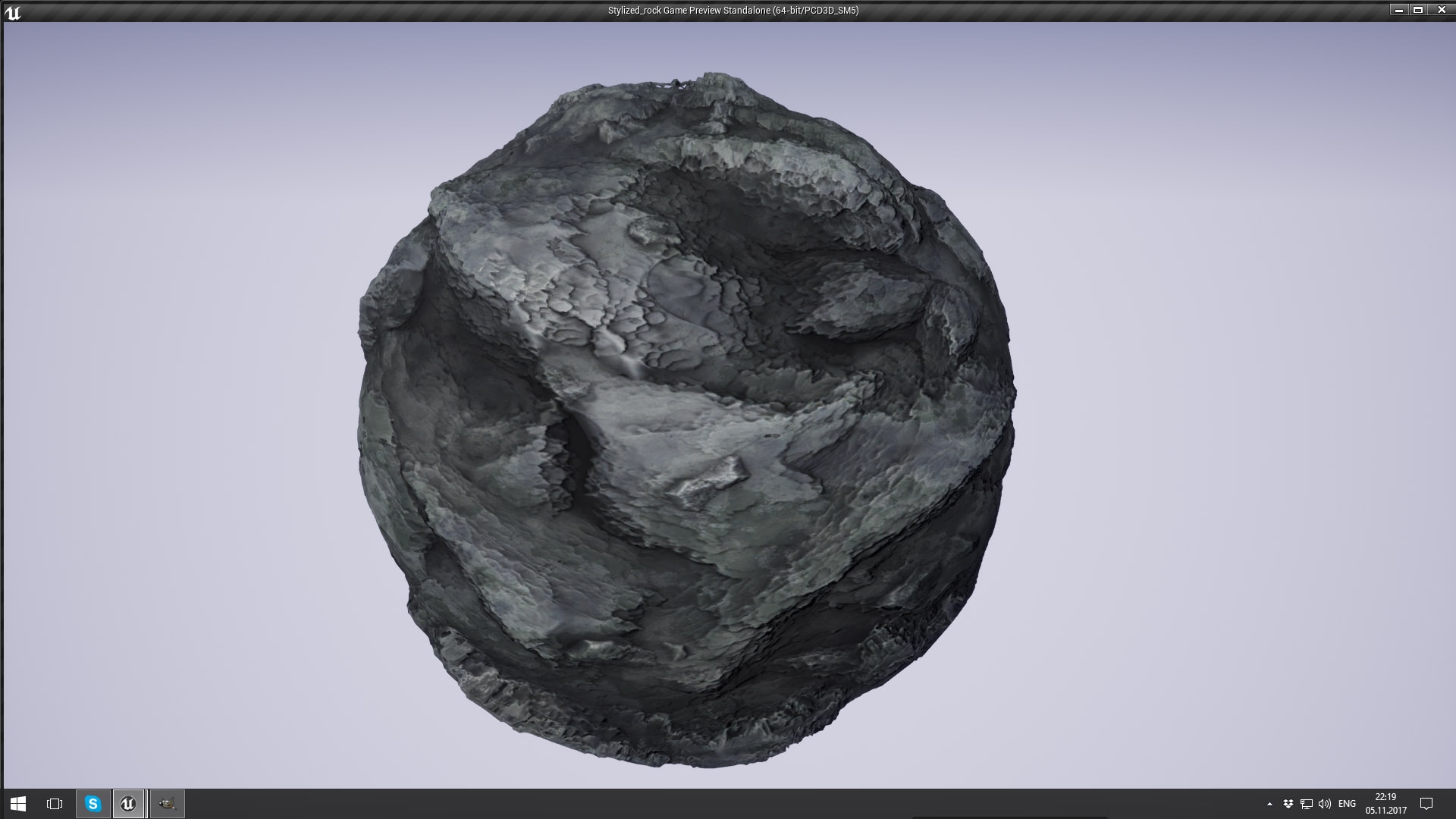Expand hidden system tray icons

(x=1269, y=804)
